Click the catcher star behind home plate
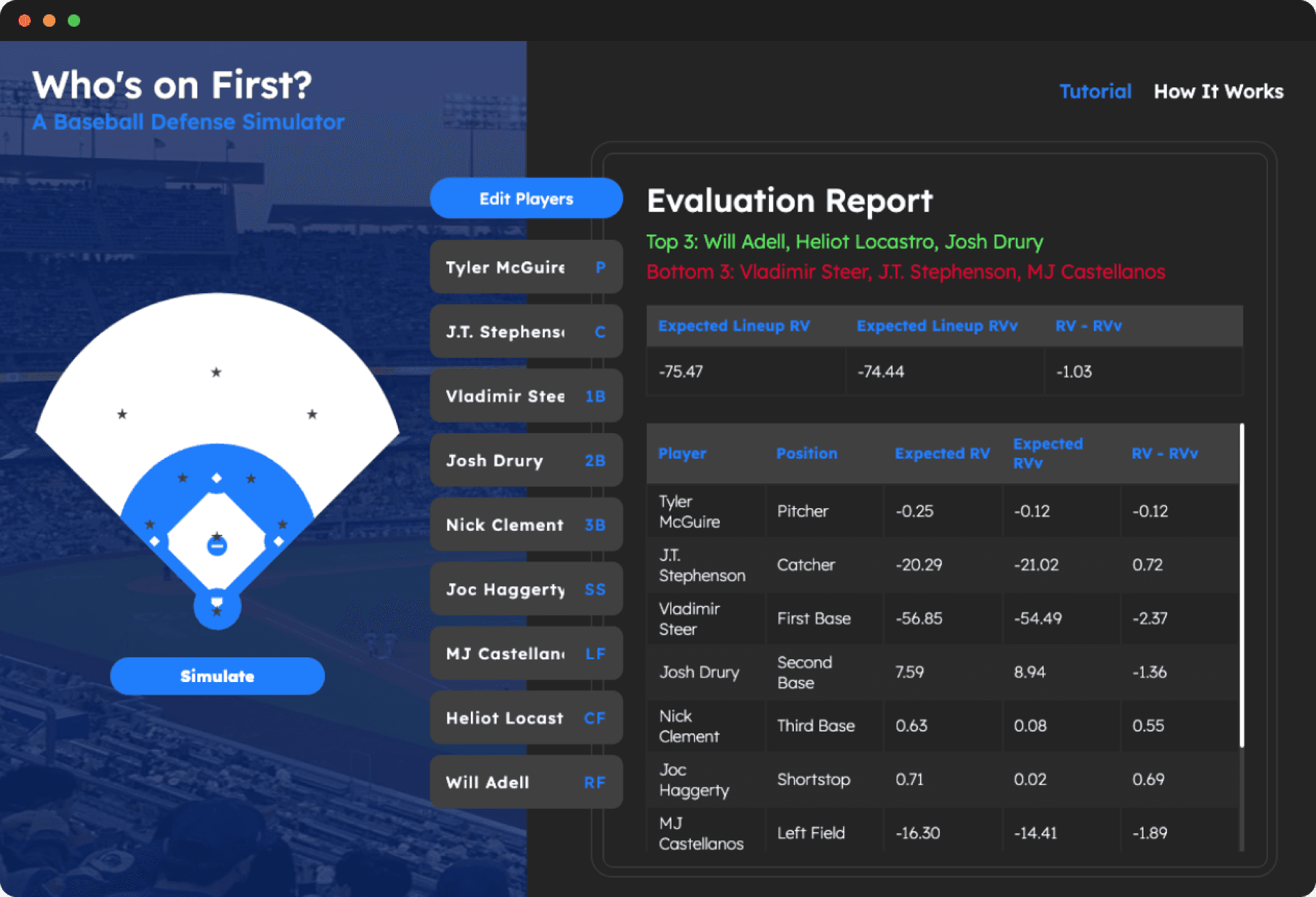1316x897 pixels. pyautogui.click(x=217, y=611)
